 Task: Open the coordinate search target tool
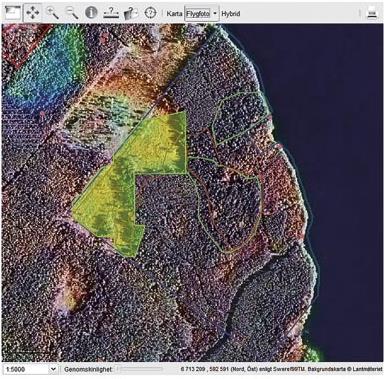click(151, 13)
